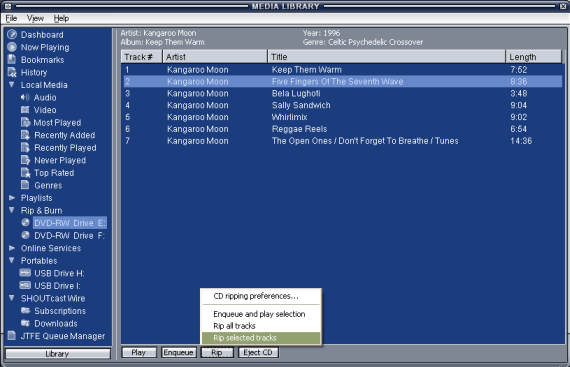Click the Rip button
Viewport: 570px width, 367px height.
coord(217,352)
